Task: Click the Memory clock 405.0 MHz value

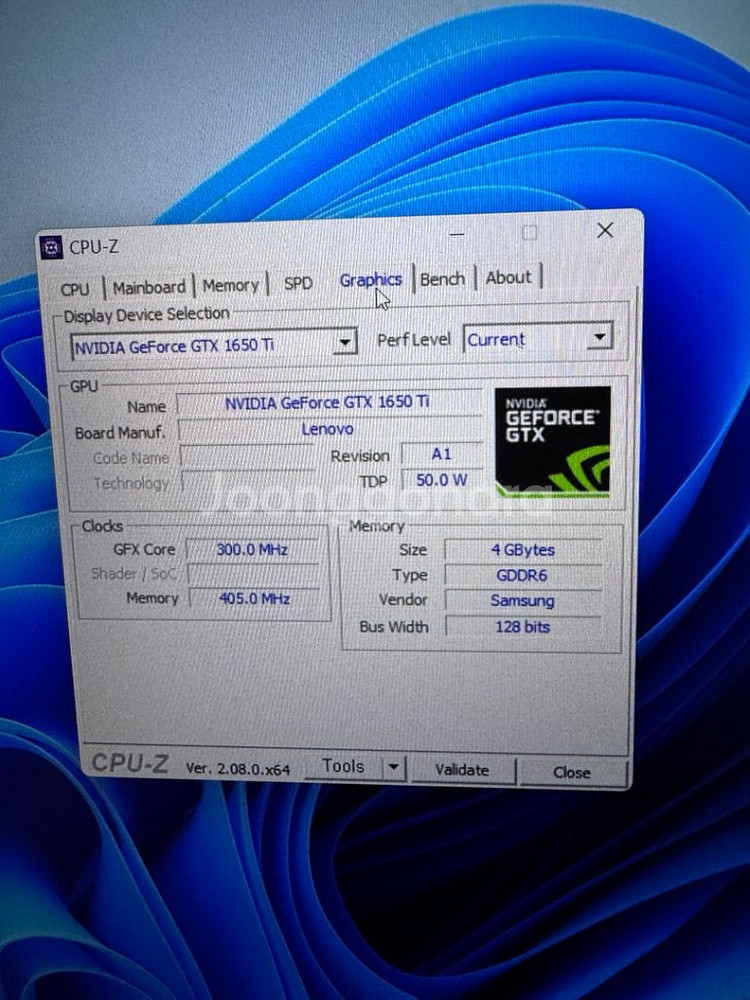Action: coord(254,598)
